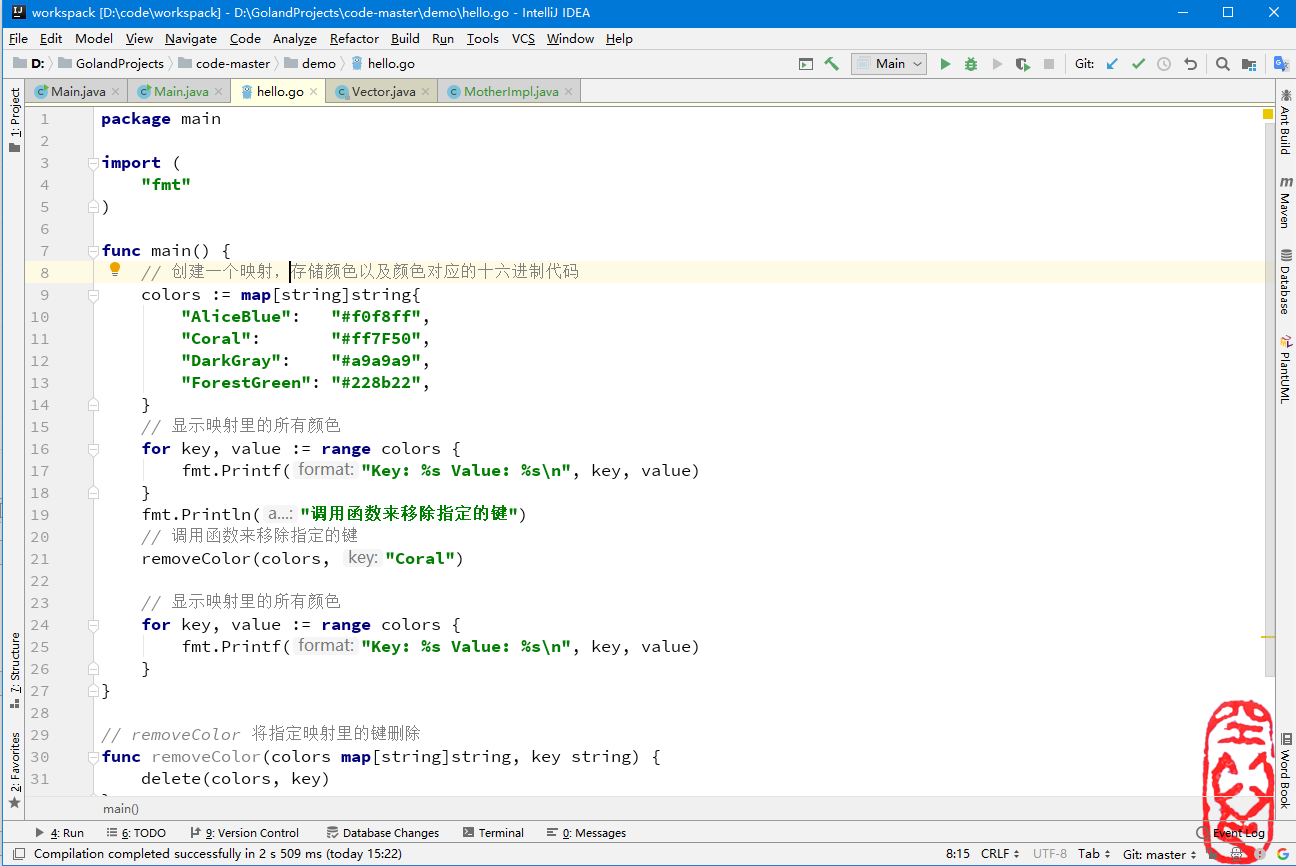Collapse func main at line 7
Viewport: 1296px width, 866px height.
coord(93,251)
